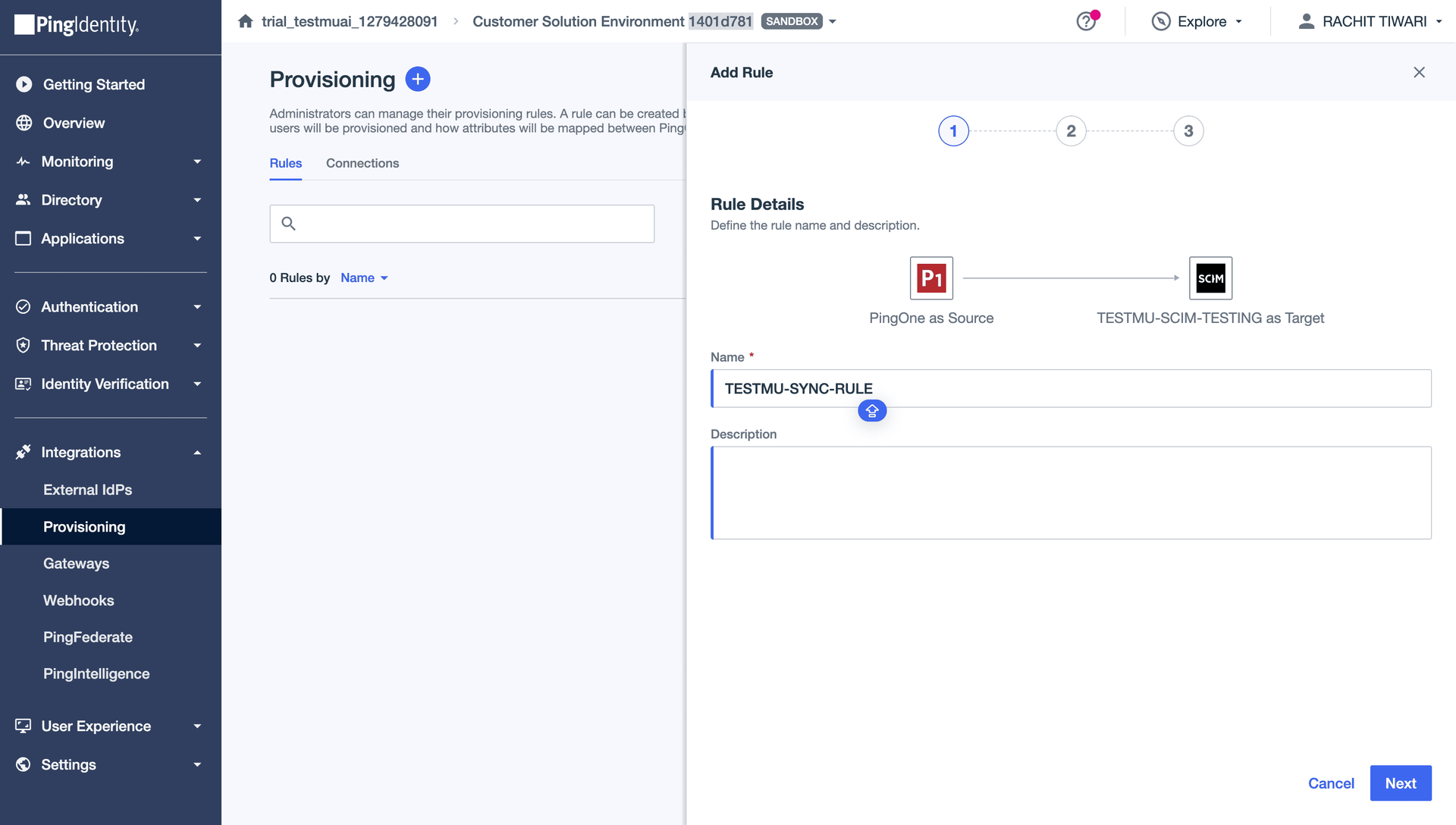Select Webhooks from the Integrations list
This screenshot has width=1456, height=825.
coord(78,600)
